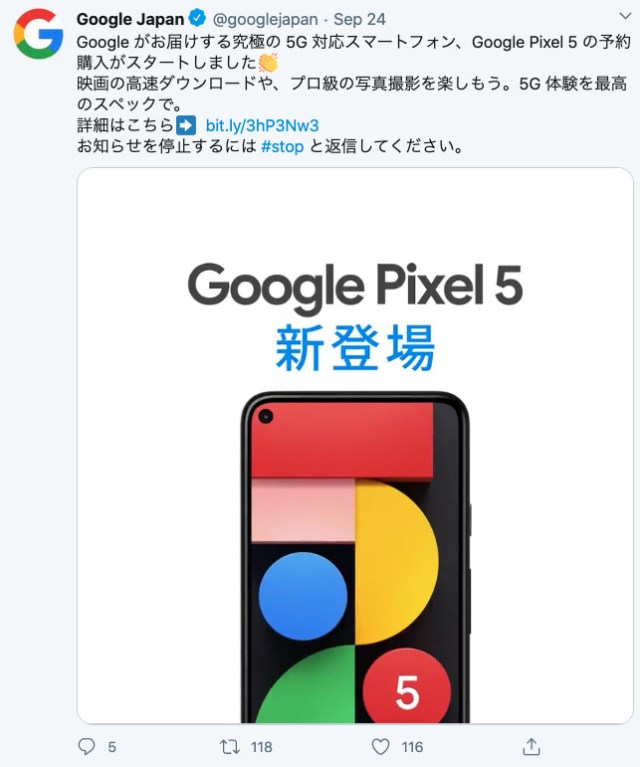Click the reply speech bubble icon
Screen dimensions: 640x767
coord(87,746)
